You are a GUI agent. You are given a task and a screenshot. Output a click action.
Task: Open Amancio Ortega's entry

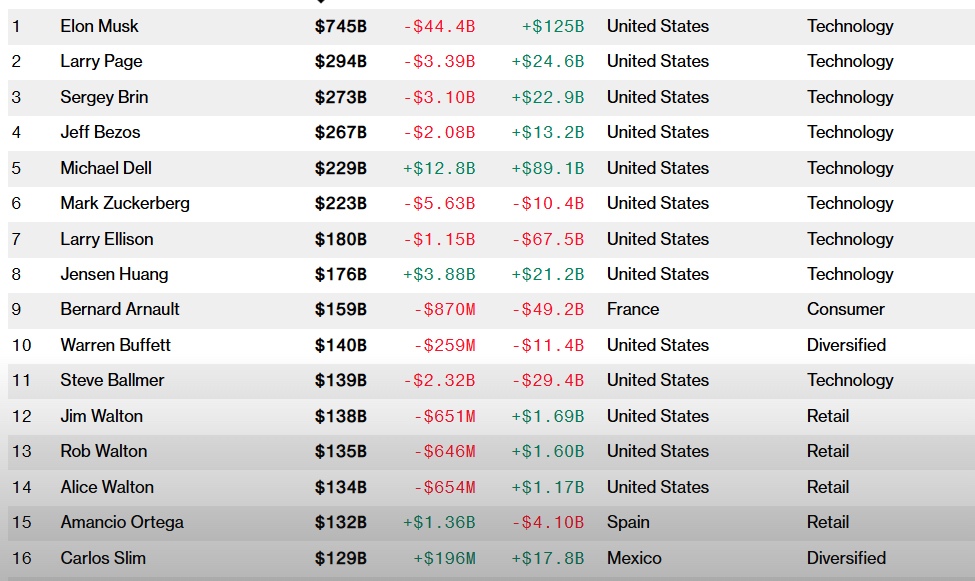click(122, 523)
